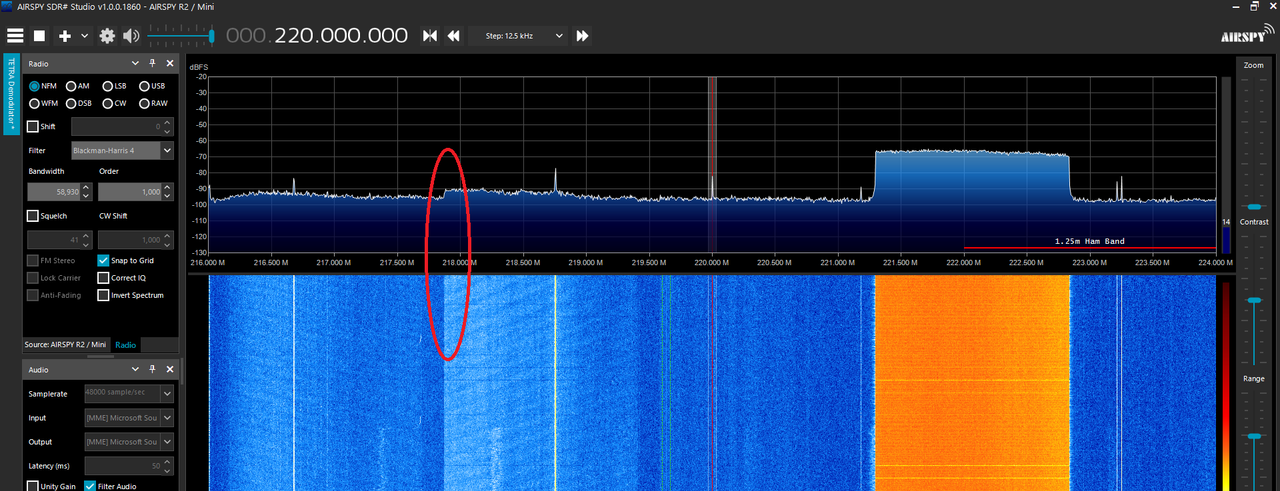1280x491 pixels.
Task: Step frequency down with the rewind arrows
Action: point(453,36)
